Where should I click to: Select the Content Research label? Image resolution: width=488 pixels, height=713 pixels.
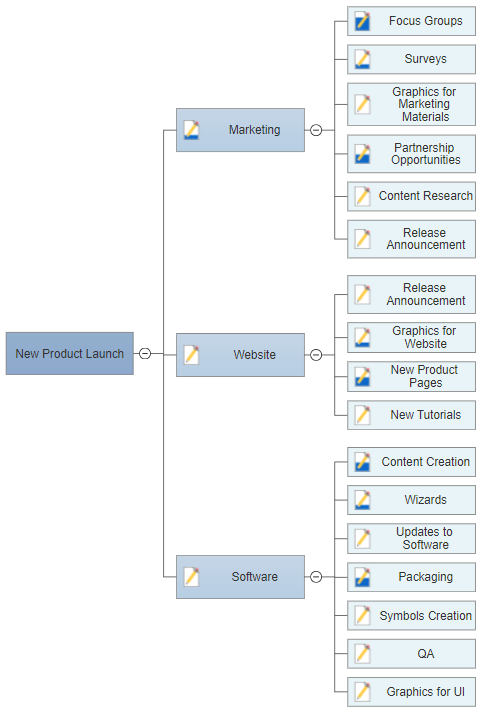(x=425, y=196)
